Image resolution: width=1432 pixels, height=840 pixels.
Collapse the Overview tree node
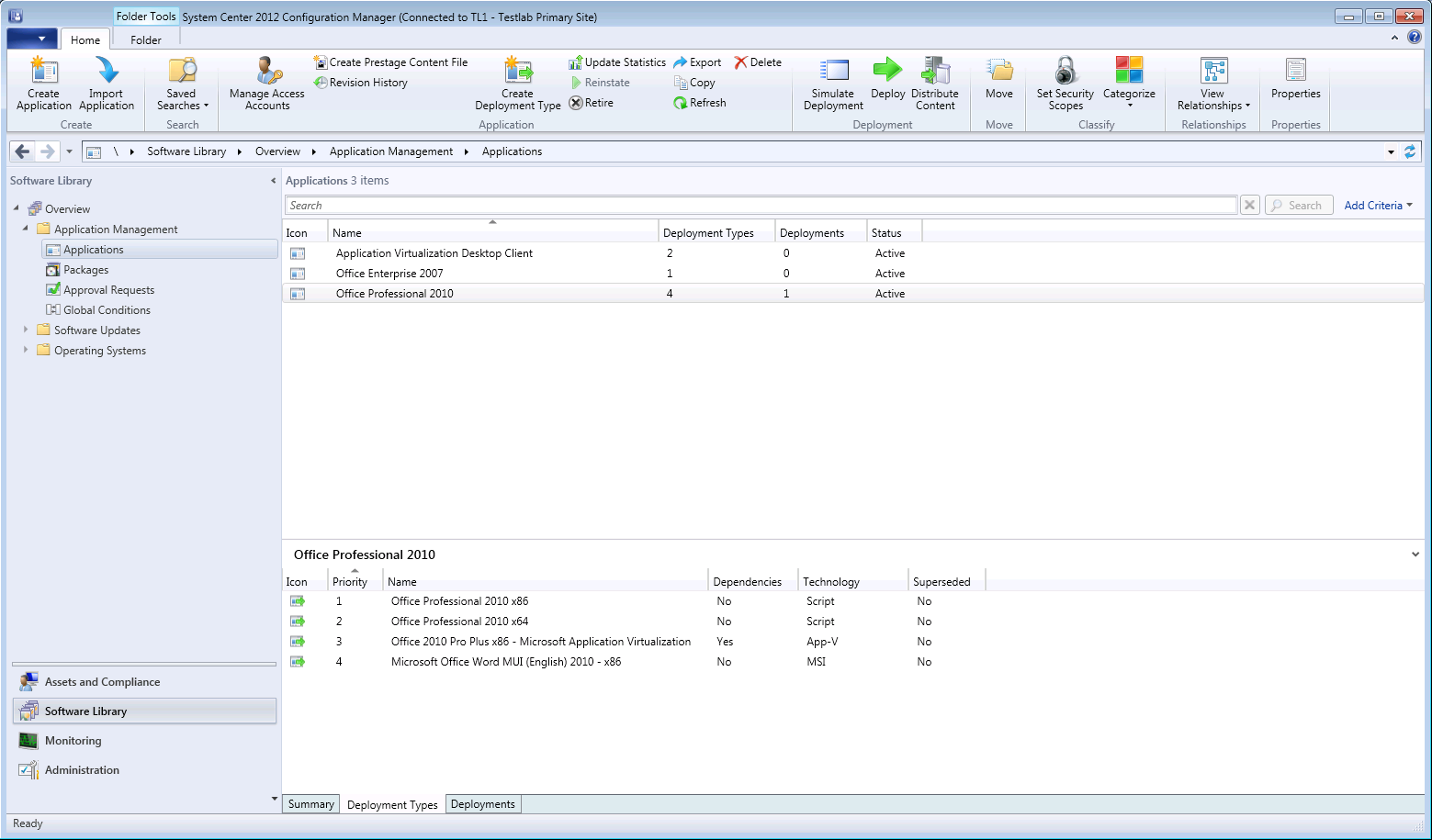(17, 208)
